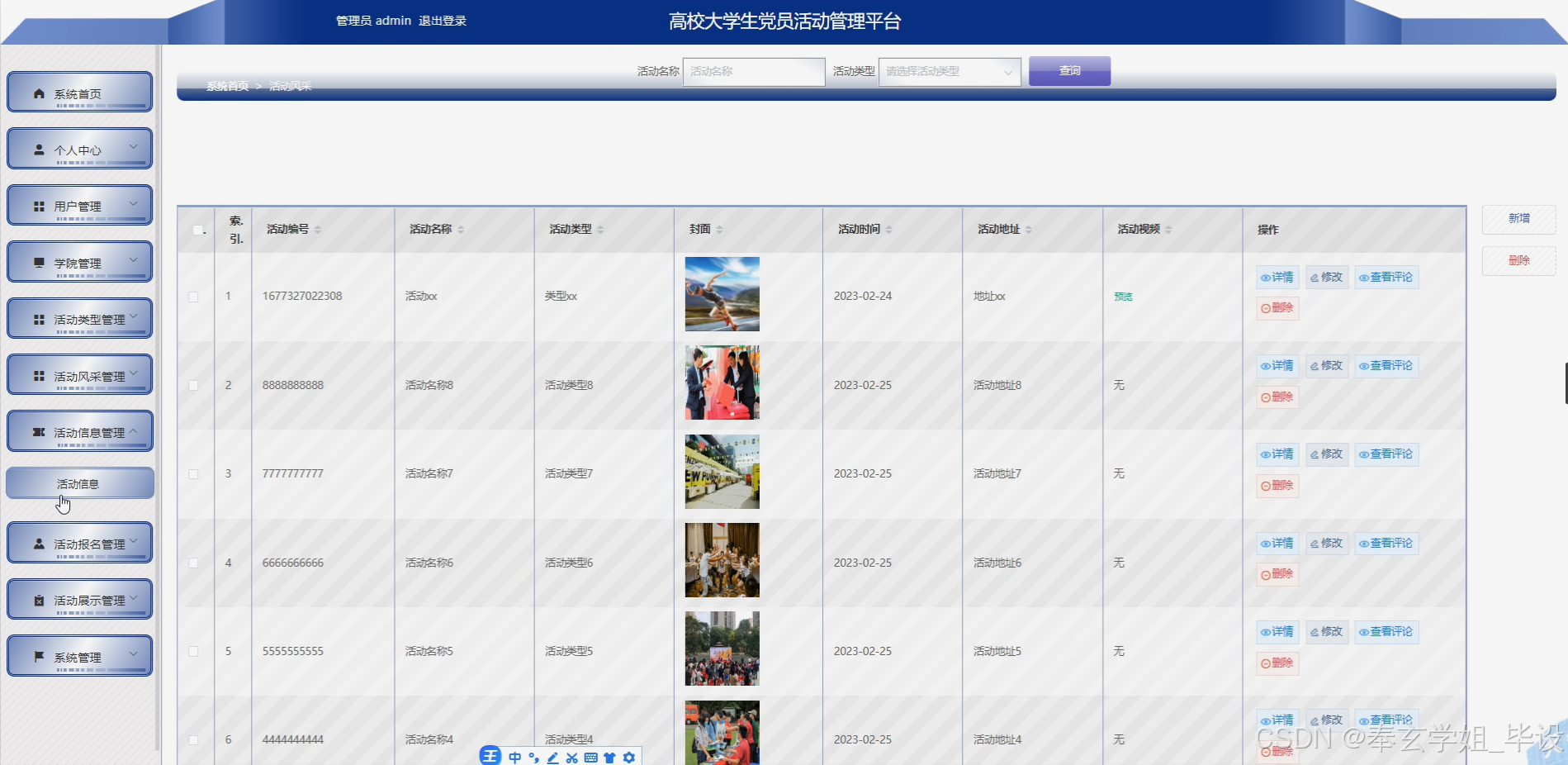The width and height of the screenshot is (1568, 765).
Task: View 详情 for row 1677327022308
Action: pyautogui.click(x=1277, y=278)
